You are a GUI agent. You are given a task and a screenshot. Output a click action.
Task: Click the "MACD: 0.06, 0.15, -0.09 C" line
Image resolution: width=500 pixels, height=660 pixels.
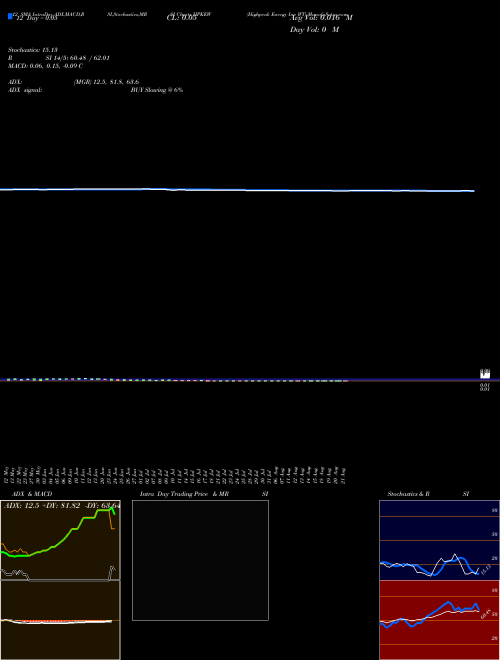tap(45, 66)
